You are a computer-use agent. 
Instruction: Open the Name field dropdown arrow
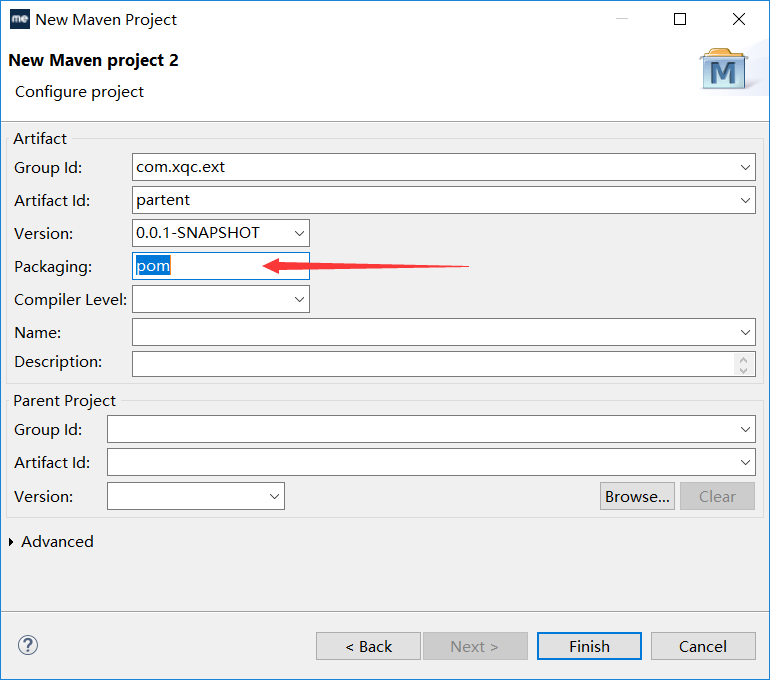coord(745,332)
